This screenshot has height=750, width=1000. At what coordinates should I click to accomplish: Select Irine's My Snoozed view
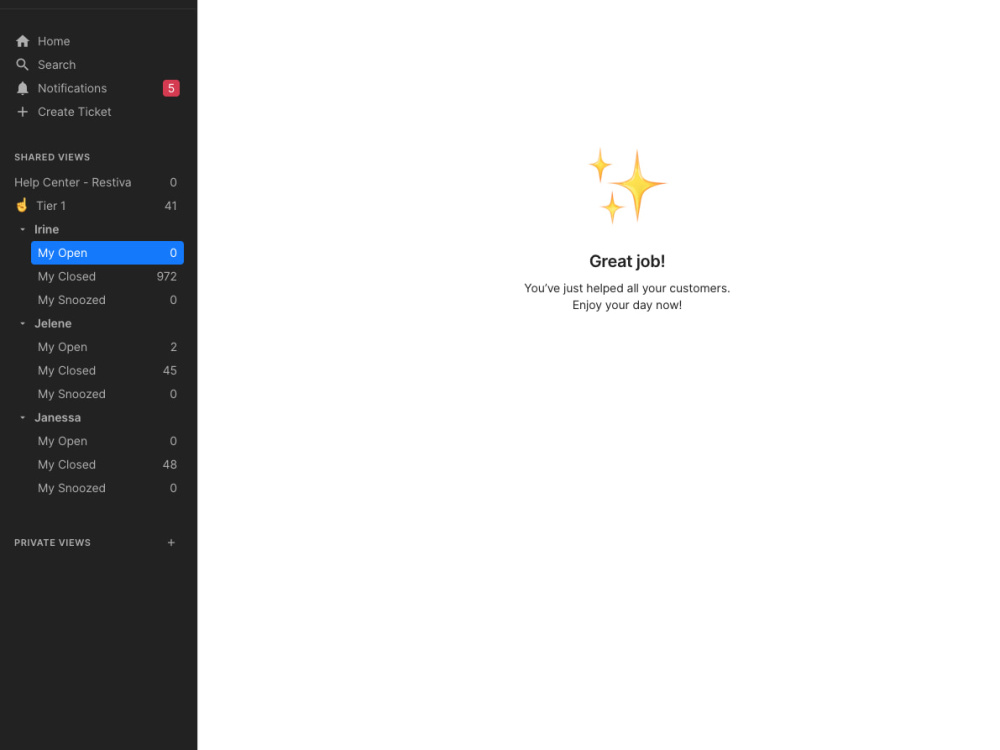pyautogui.click(x=107, y=300)
